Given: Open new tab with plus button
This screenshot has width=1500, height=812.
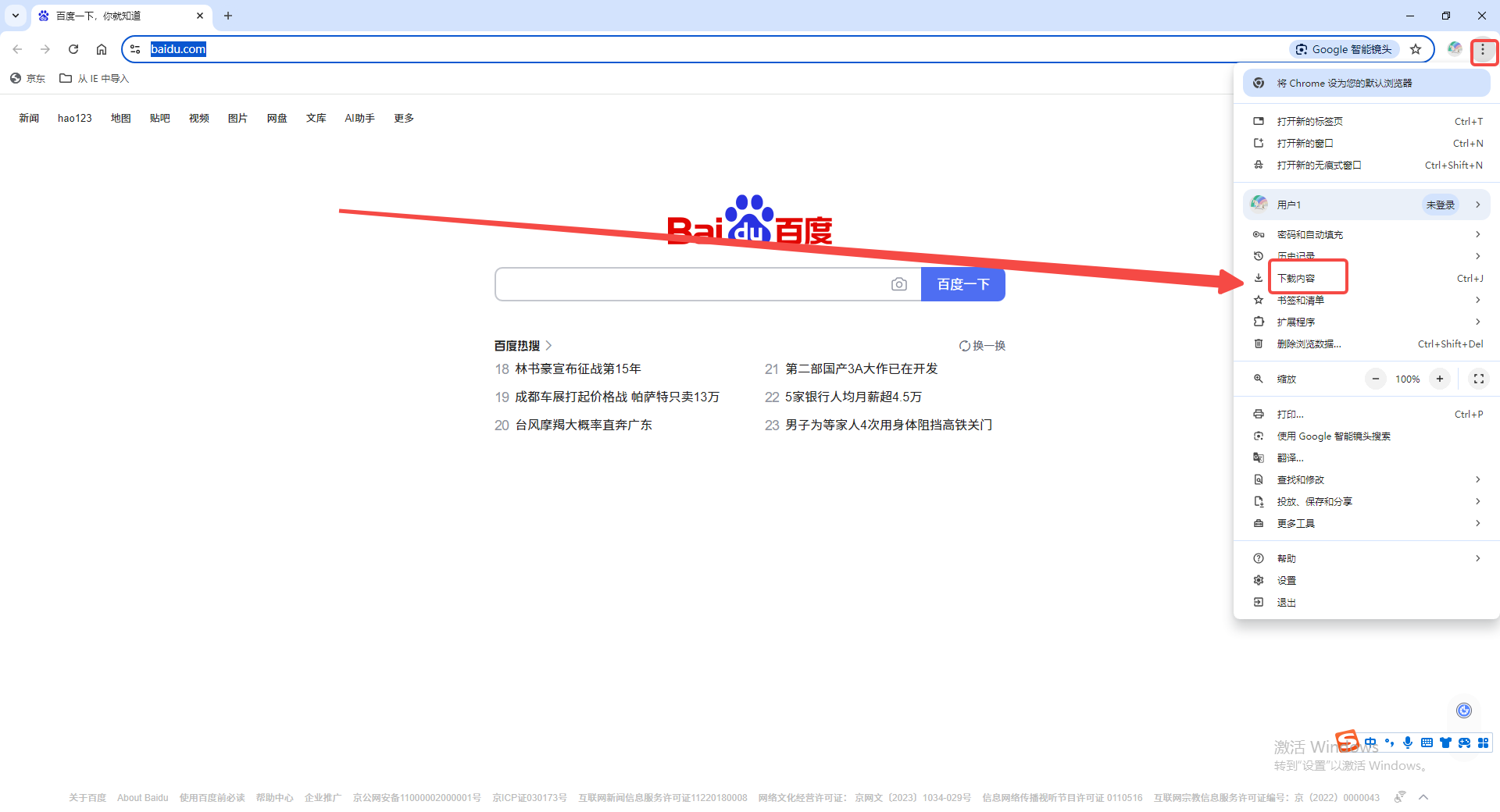Looking at the screenshot, I should (228, 16).
